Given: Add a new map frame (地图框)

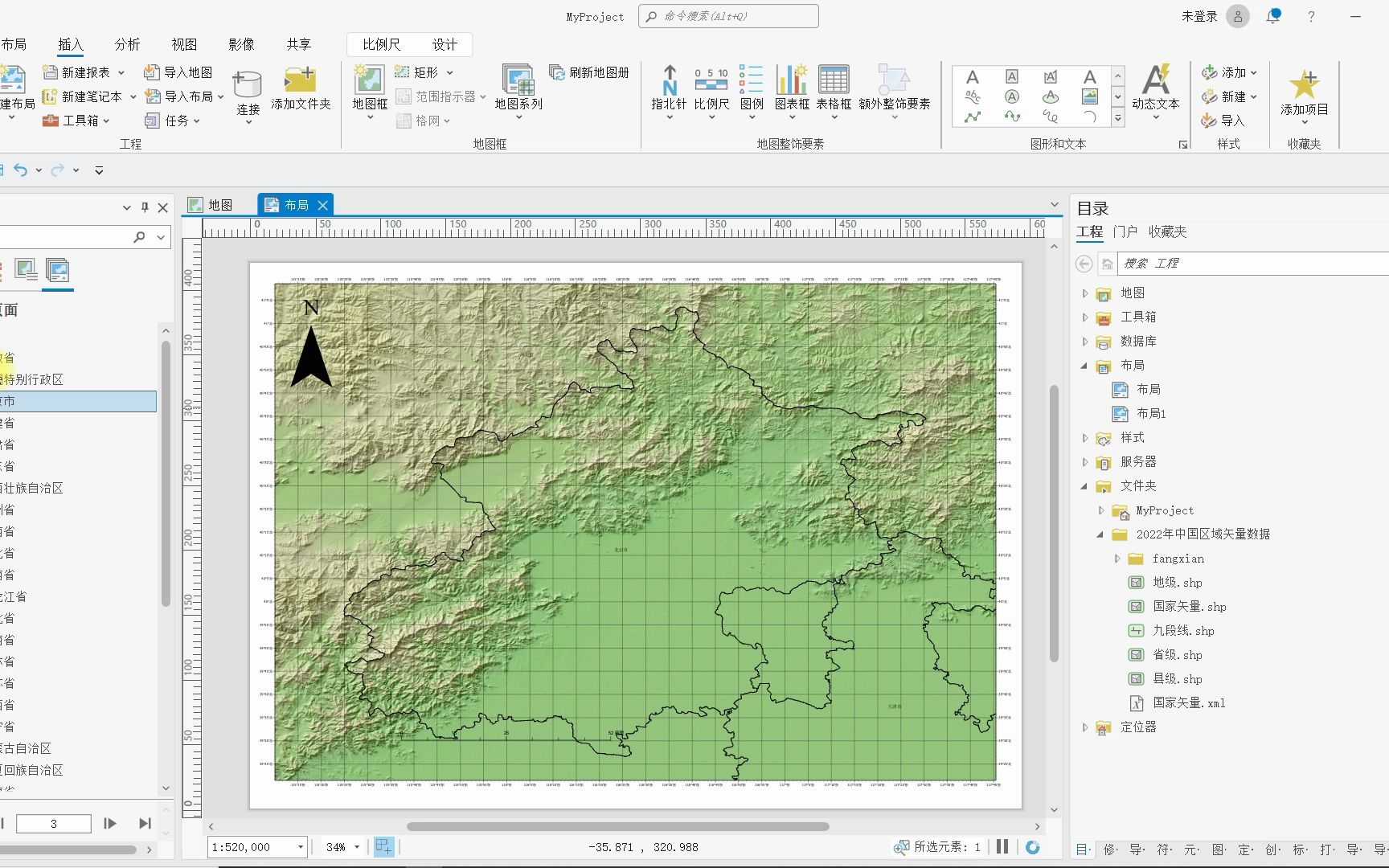Looking at the screenshot, I should coord(367,88).
